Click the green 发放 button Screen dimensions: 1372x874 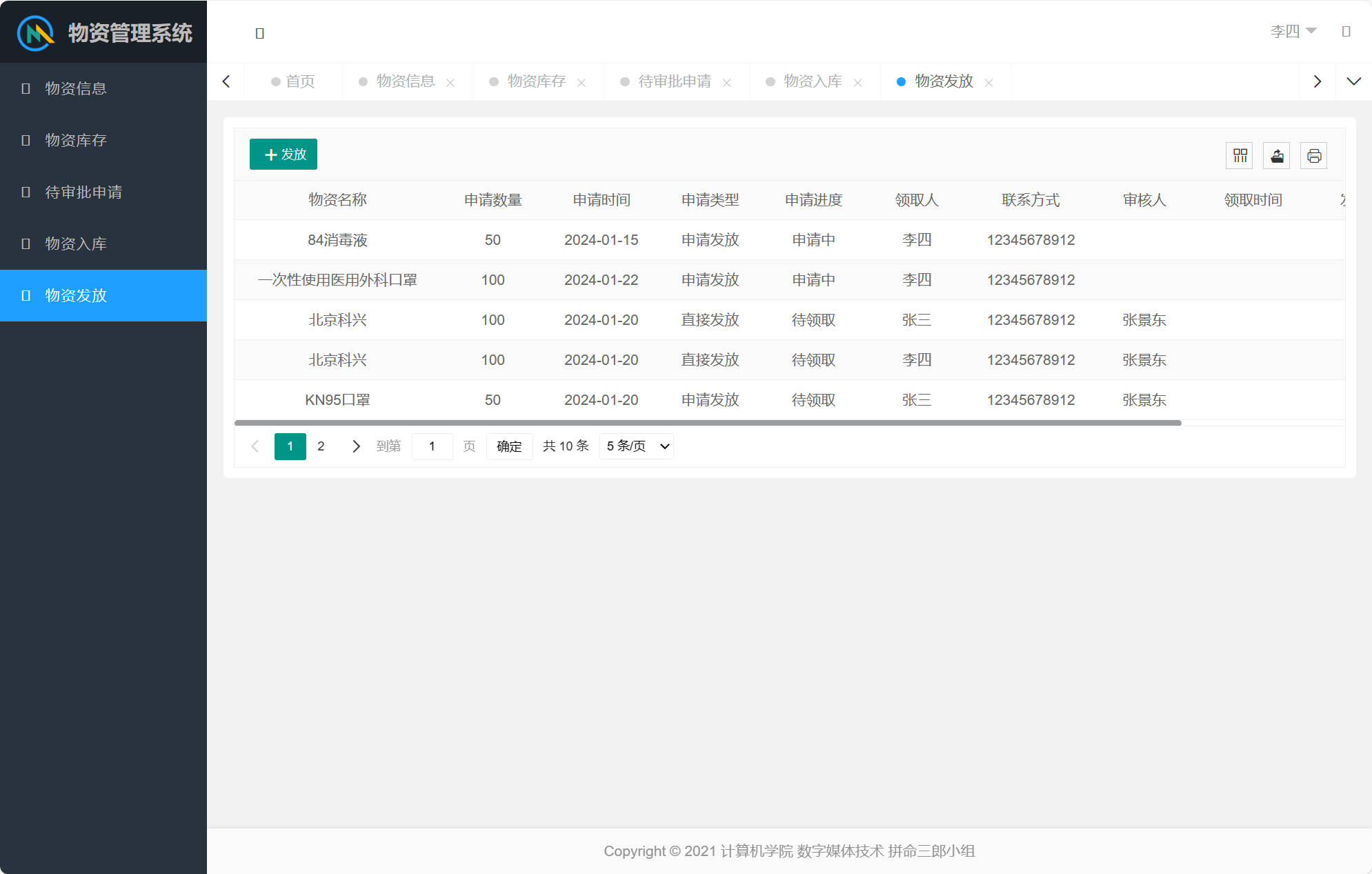[283, 154]
